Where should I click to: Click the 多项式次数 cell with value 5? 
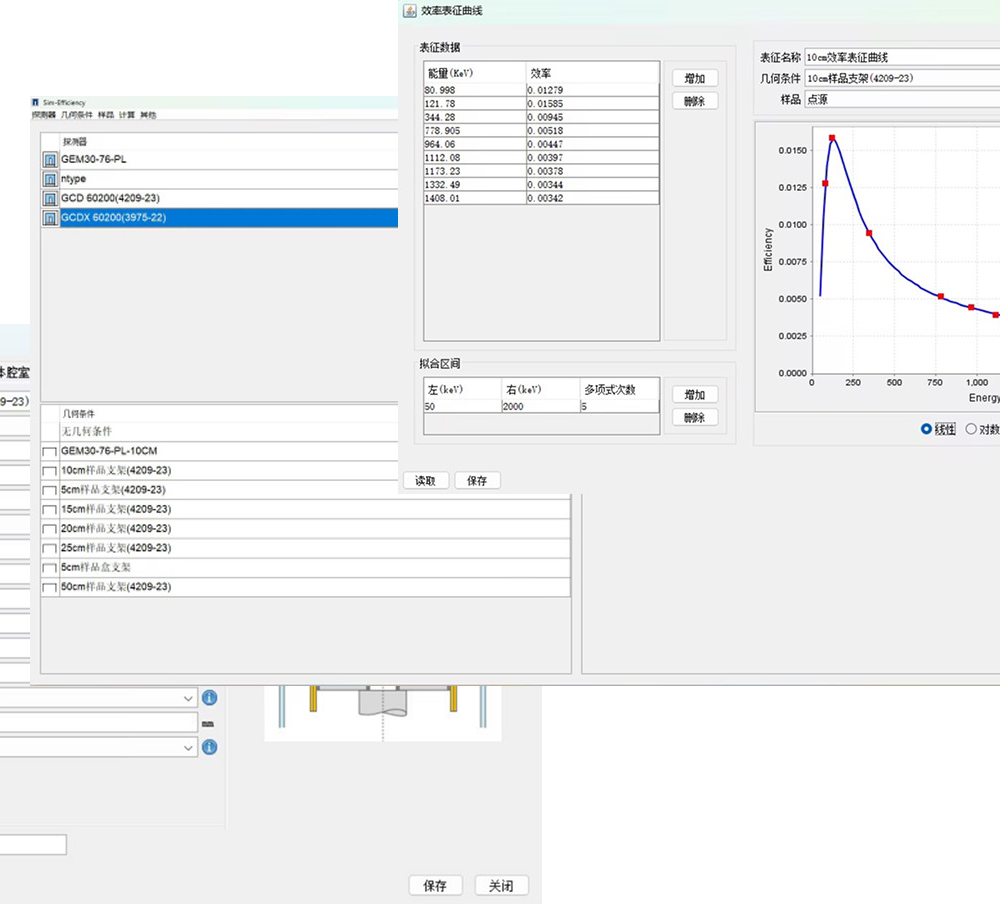[619, 407]
